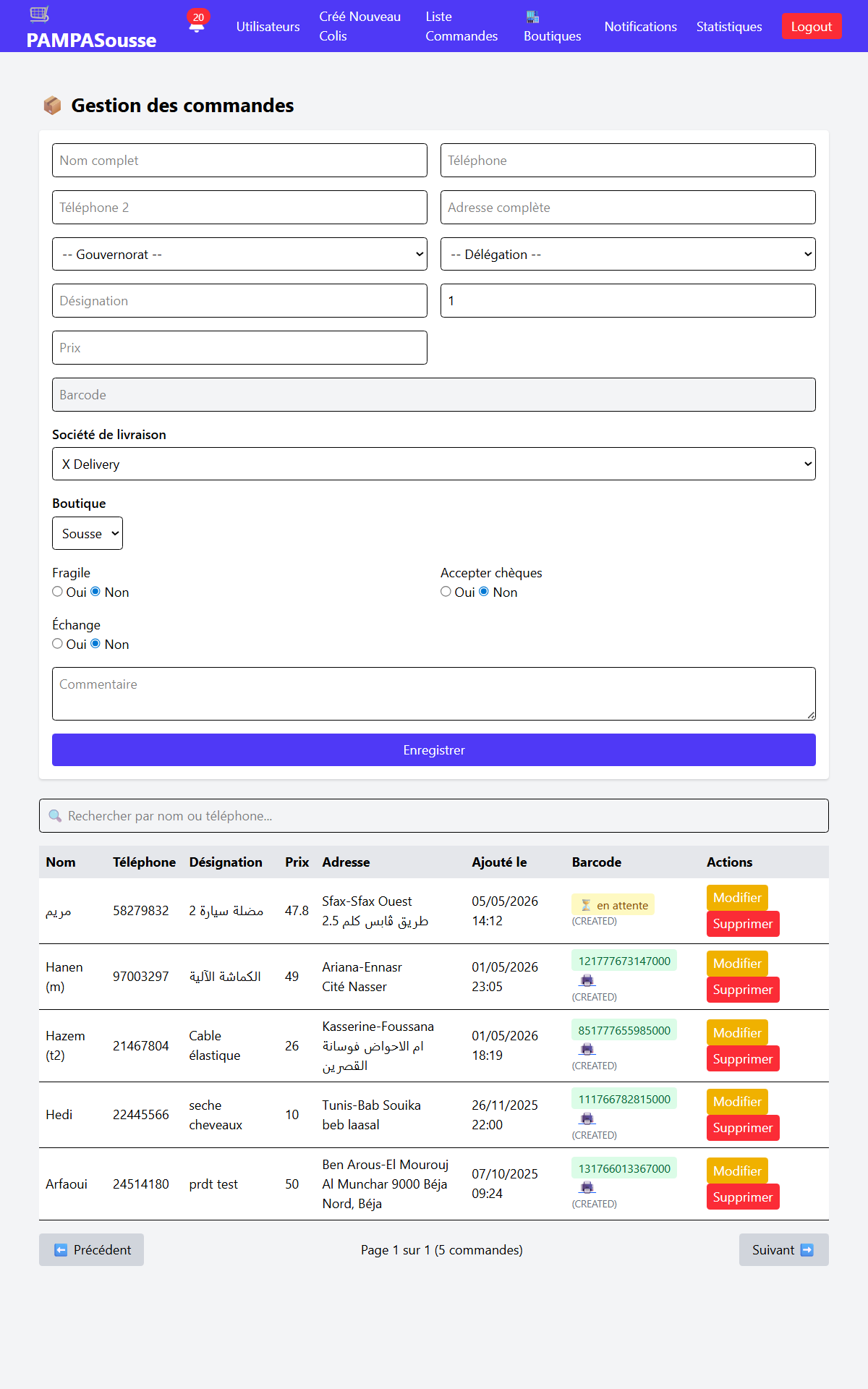868x1389 pixels.
Task: Click the Boutiques shop icon in navbar
Action: coord(532,17)
